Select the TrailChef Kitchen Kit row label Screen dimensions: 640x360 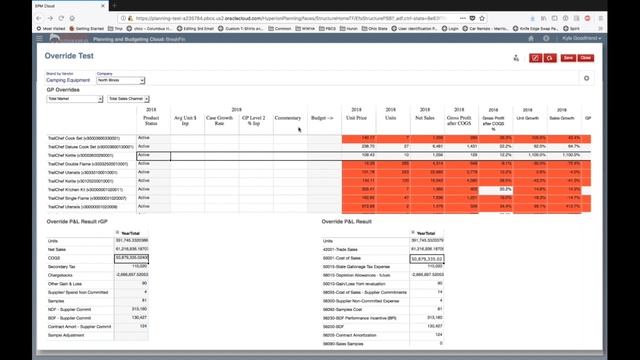click(85, 190)
